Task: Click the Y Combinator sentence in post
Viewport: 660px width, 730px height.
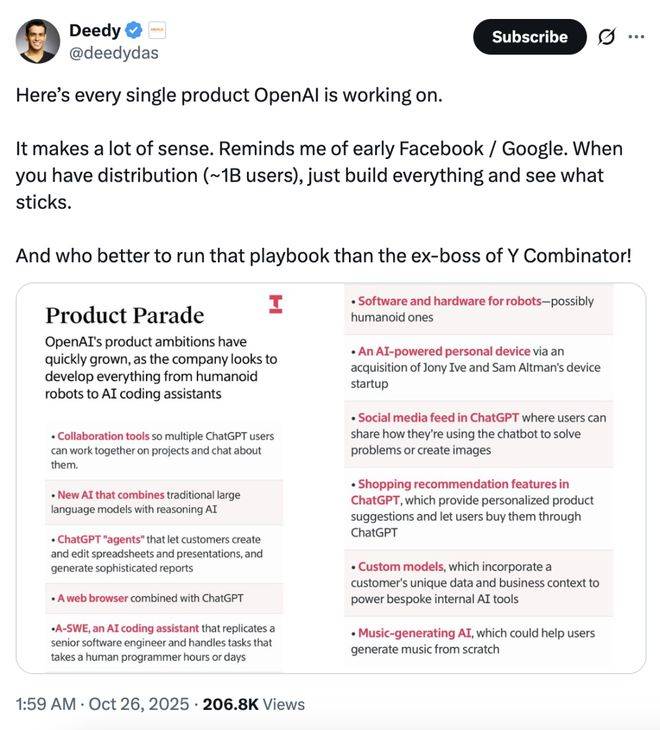Action: coord(323,255)
